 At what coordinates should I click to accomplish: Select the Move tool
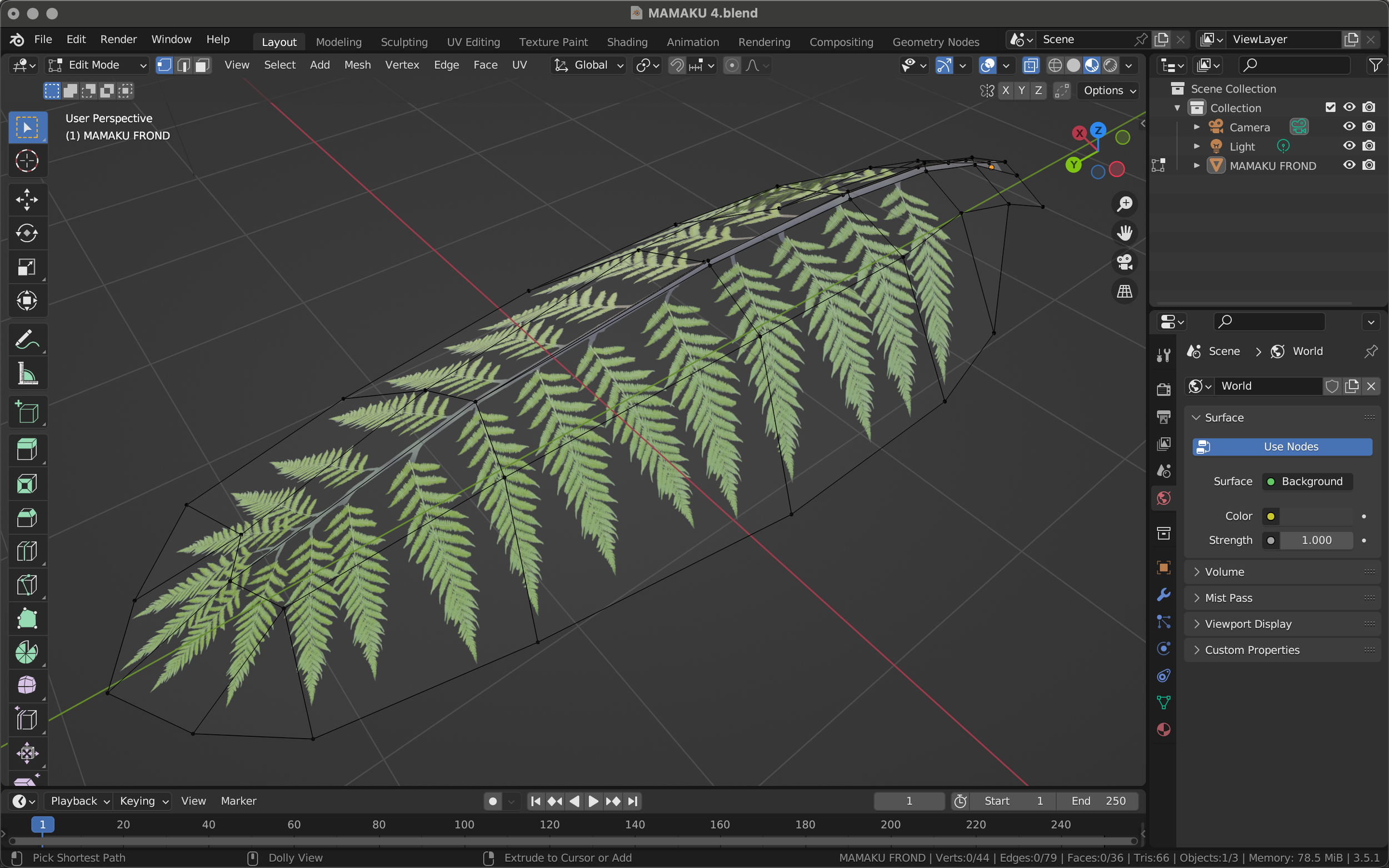click(27, 200)
